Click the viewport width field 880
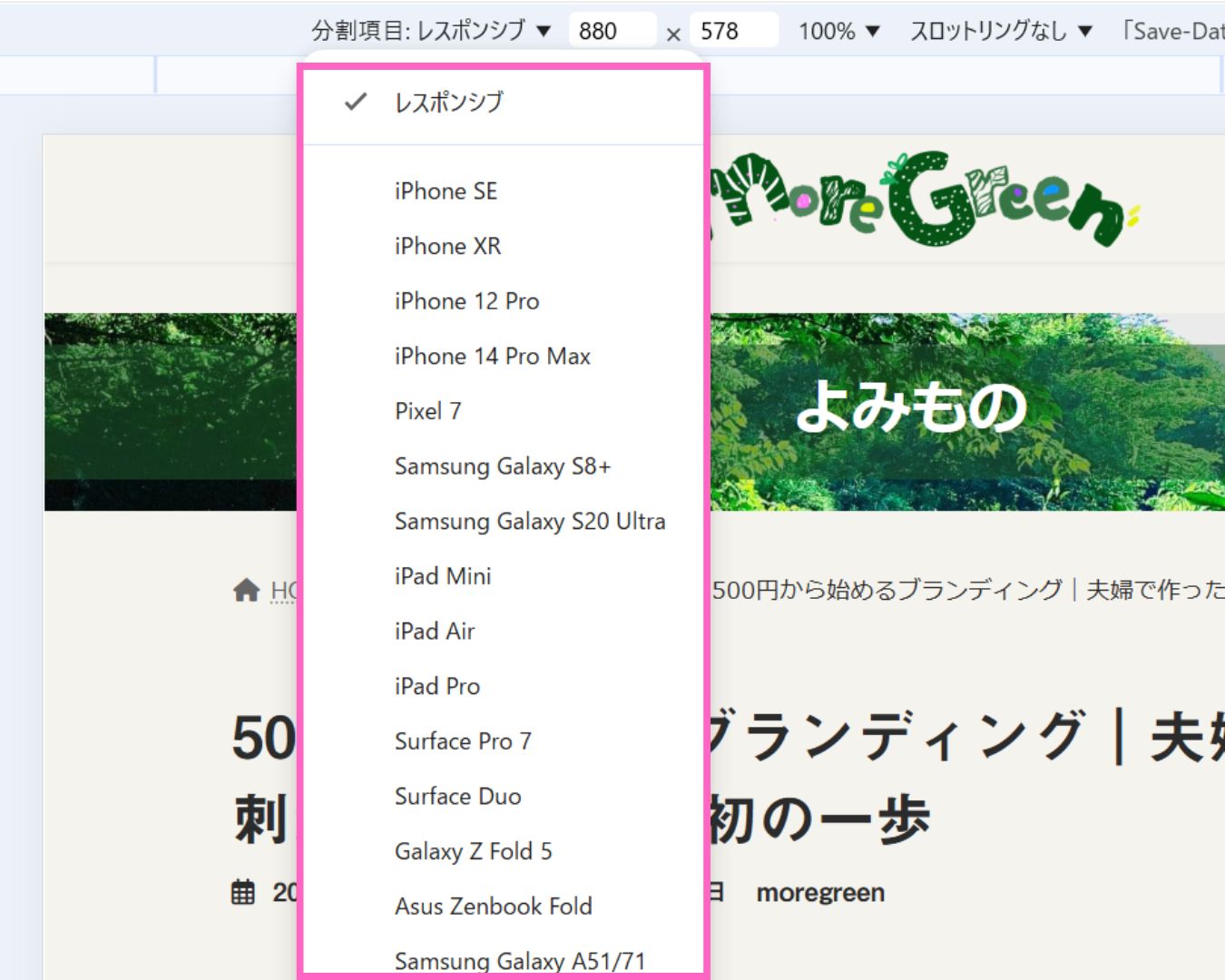 click(x=611, y=31)
